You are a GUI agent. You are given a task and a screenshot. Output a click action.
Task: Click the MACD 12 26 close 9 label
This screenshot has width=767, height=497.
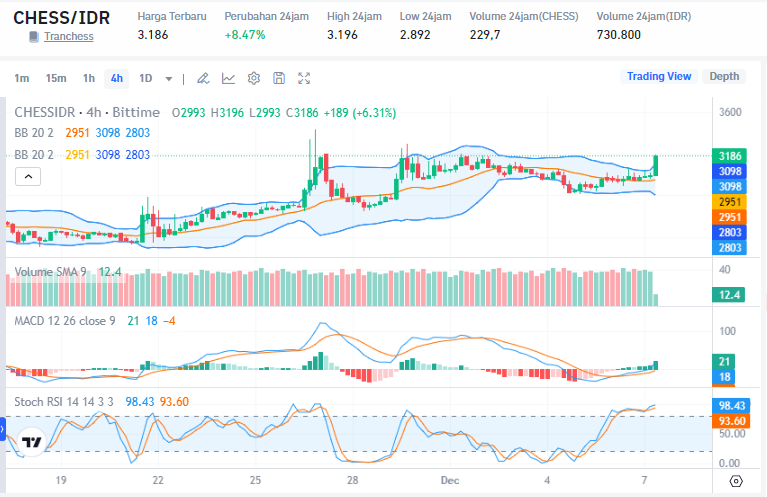(x=65, y=321)
